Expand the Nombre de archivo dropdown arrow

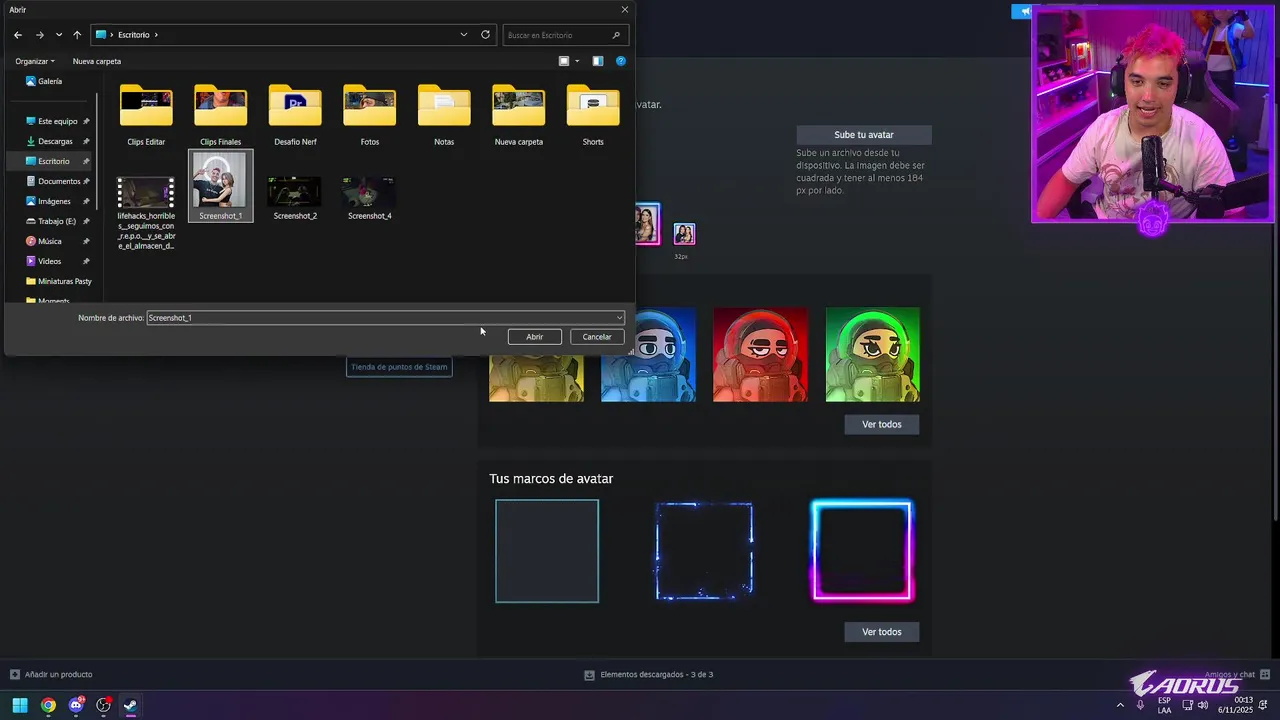point(619,318)
